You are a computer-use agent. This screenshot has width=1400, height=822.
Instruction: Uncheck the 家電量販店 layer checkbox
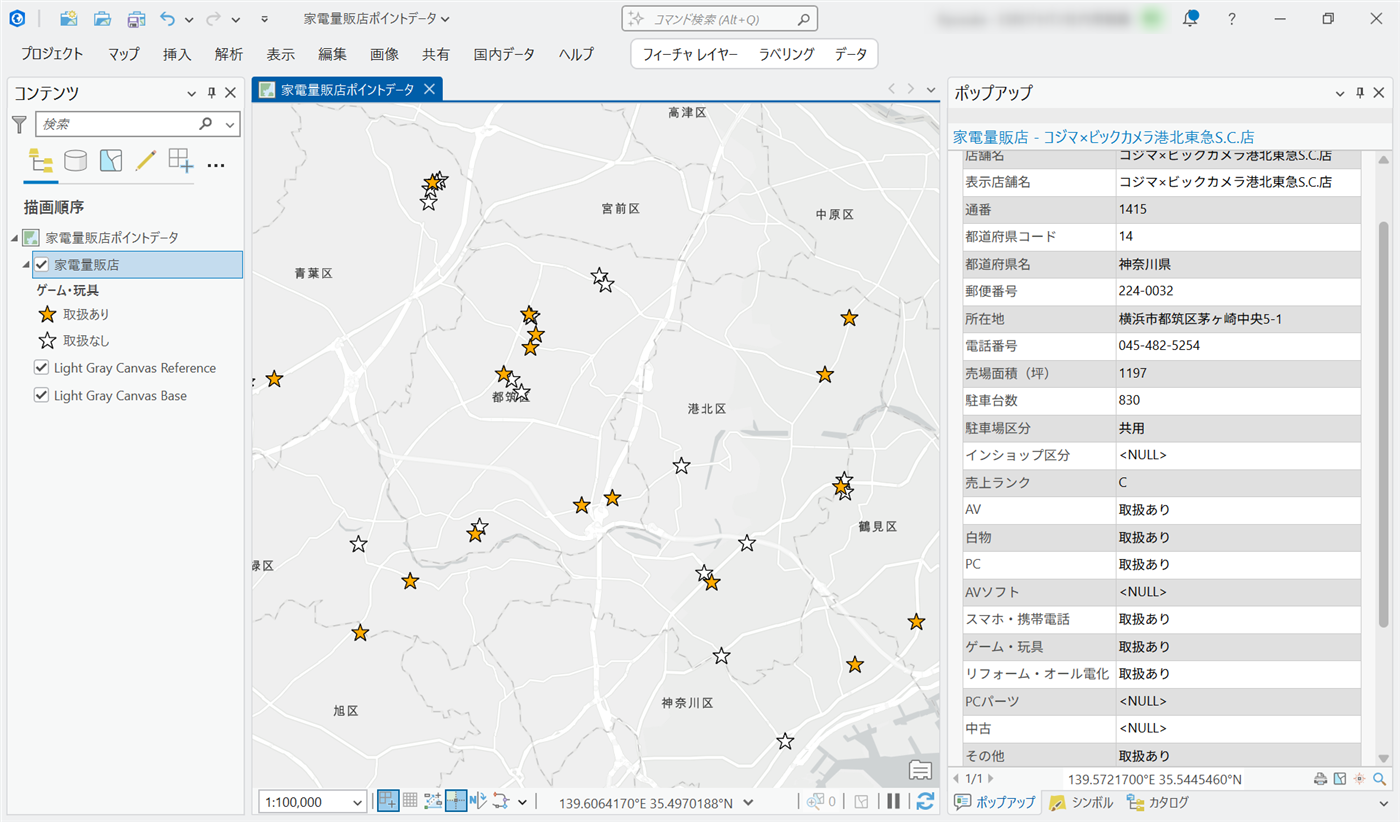click(x=42, y=265)
